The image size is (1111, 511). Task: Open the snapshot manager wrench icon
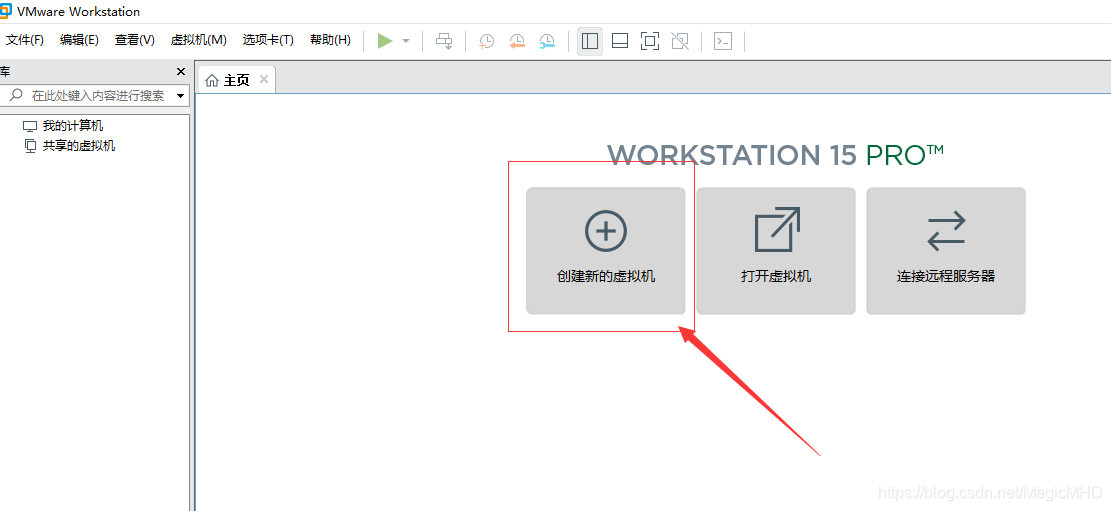click(548, 41)
